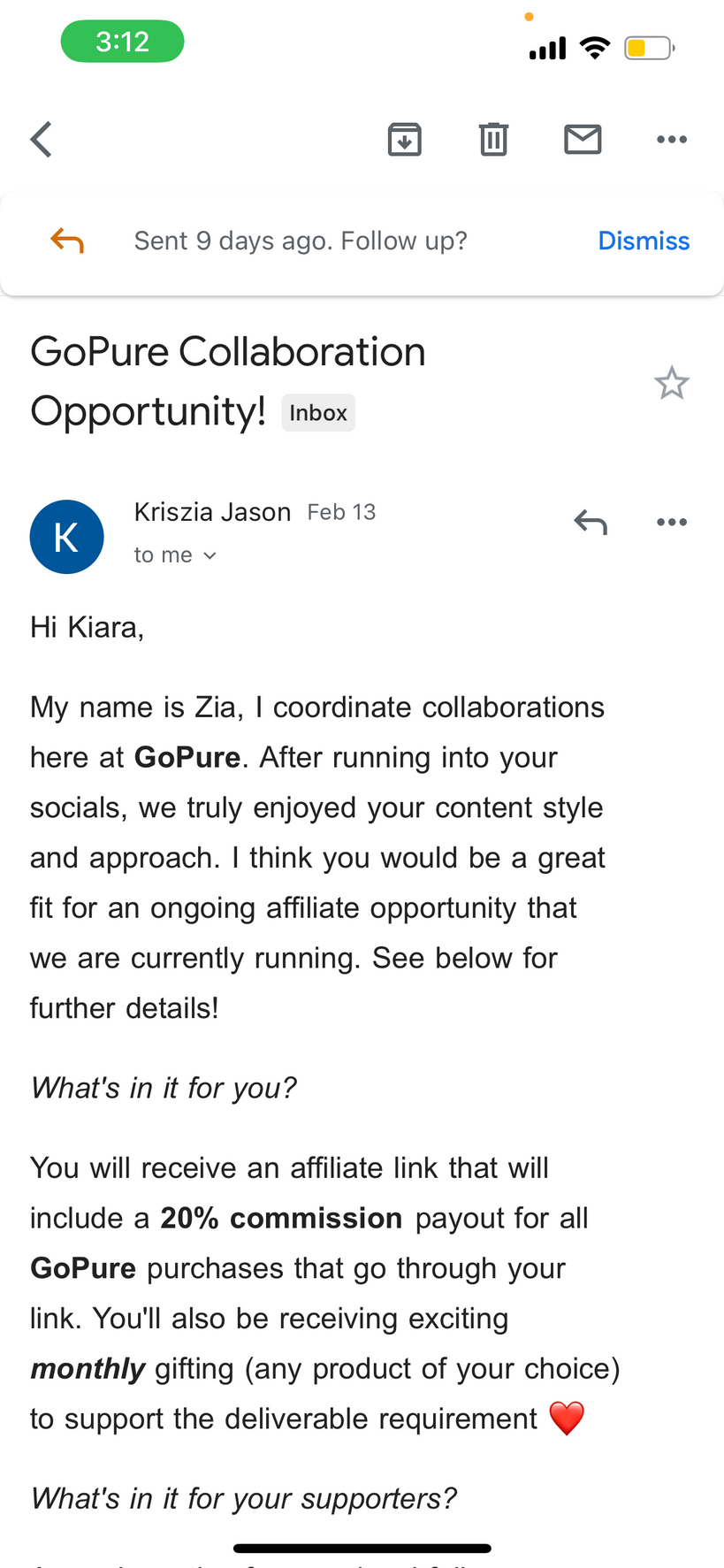The image size is (724, 1568).
Task: Tap sender name Kriszia Jason
Action: click(x=212, y=512)
